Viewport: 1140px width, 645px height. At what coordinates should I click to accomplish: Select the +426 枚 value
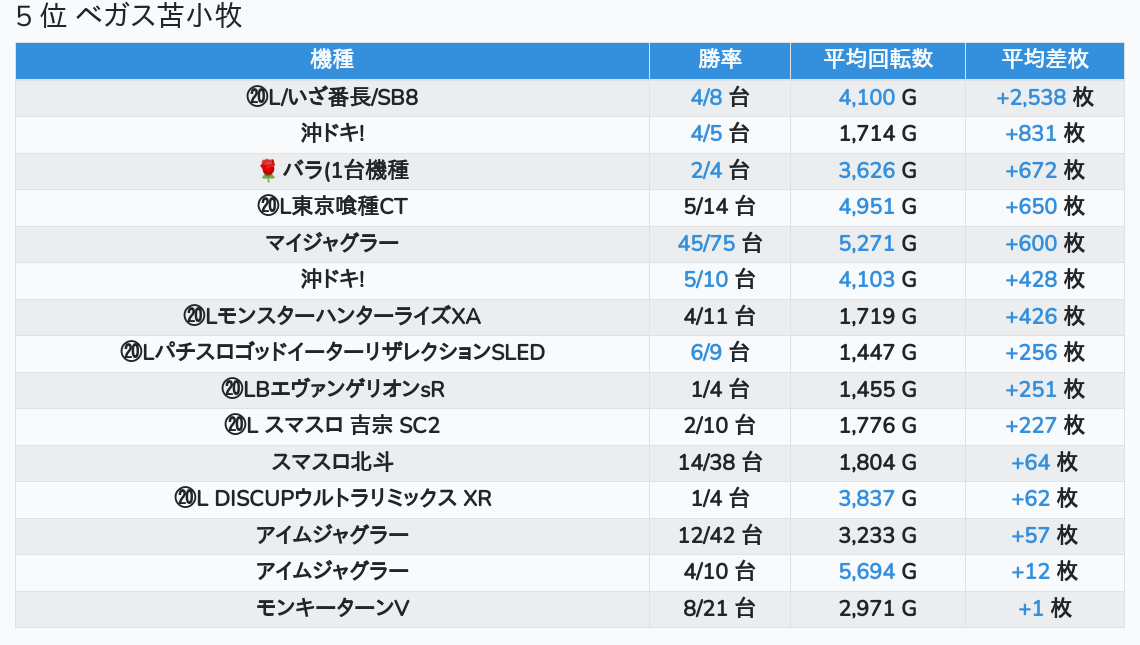pyautogui.click(x=1045, y=316)
